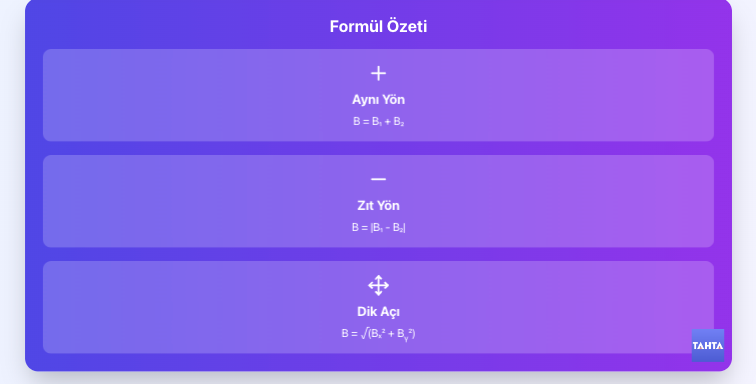Viewport: 756px width, 384px height.
Task: Click the square root formula under Dik Açı
Action: pos(378,334)
